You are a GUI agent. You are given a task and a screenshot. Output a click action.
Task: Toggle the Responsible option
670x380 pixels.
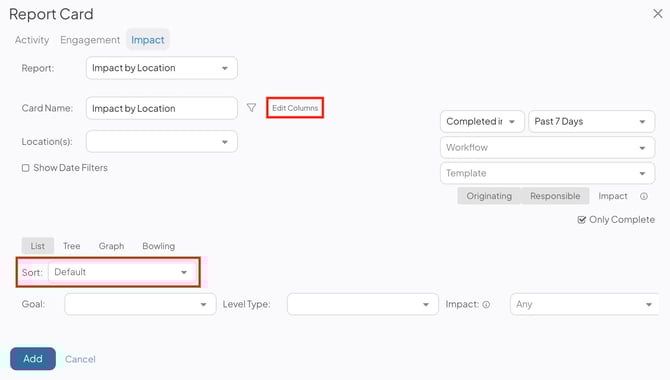click(x=555, y=196)
